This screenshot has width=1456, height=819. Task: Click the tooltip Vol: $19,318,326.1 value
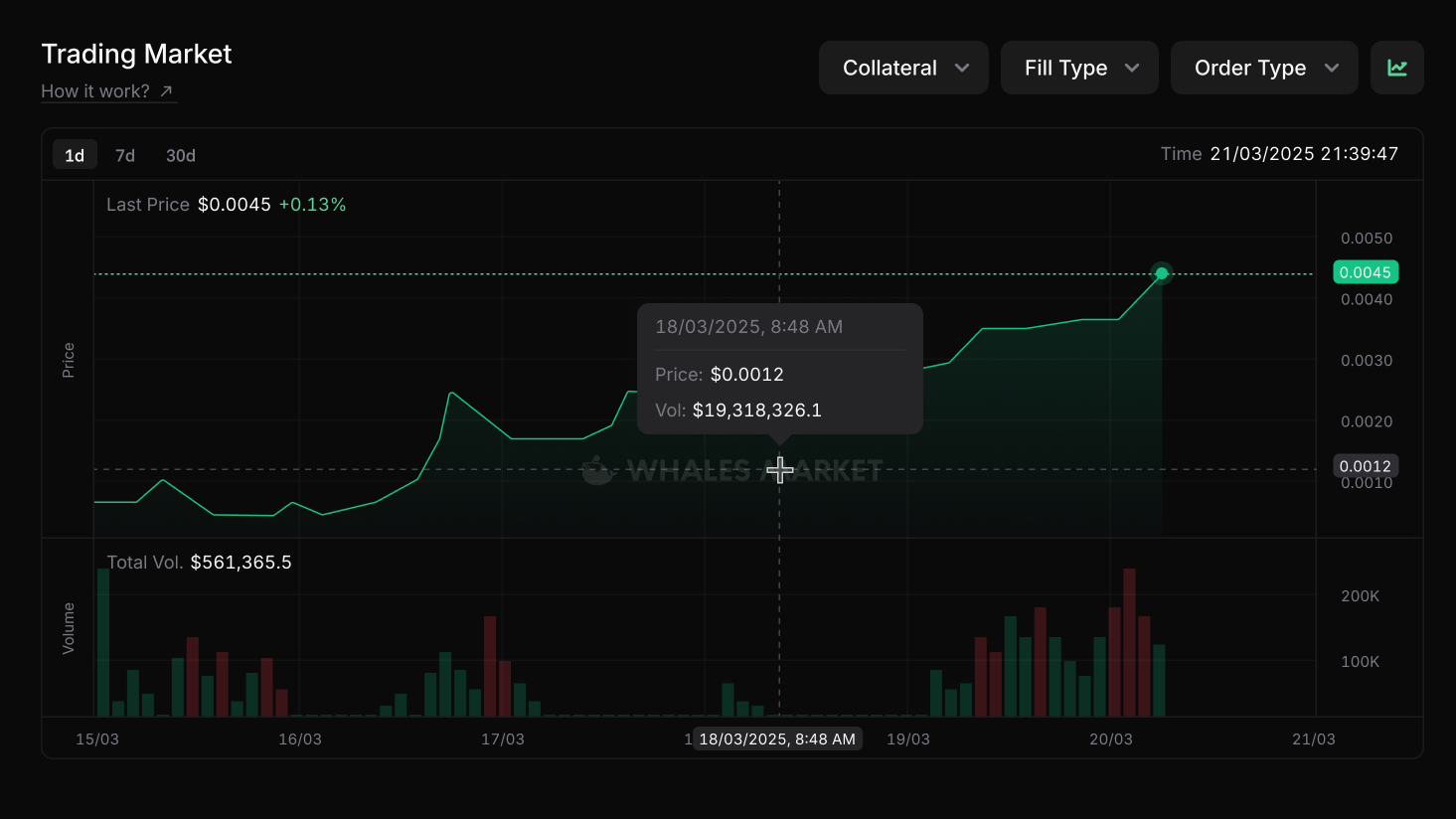point(757,410)
